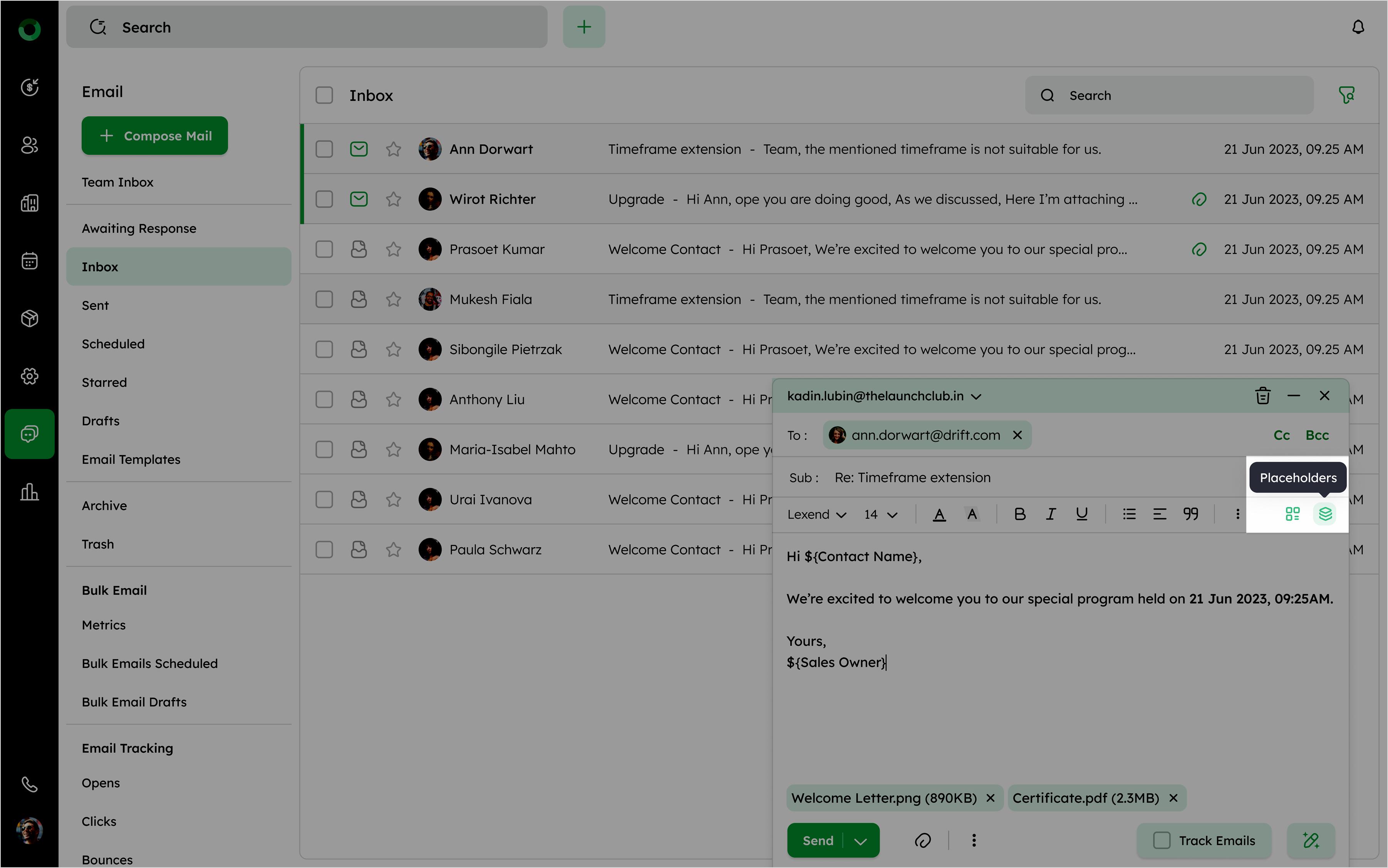Change text color with underlined A
This screenshot has height=868, width=1388.
pos(939,514)
